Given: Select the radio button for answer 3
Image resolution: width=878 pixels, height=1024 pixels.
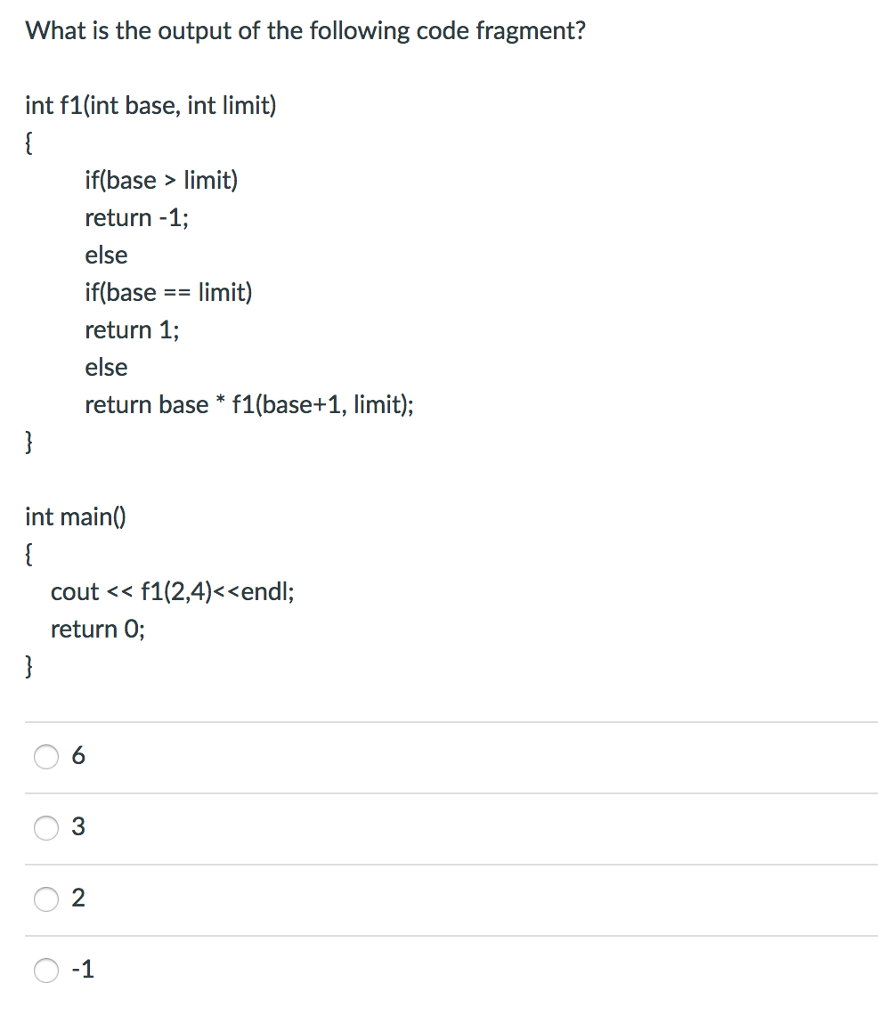Looking at the screenshot, I should coord(46,828).
